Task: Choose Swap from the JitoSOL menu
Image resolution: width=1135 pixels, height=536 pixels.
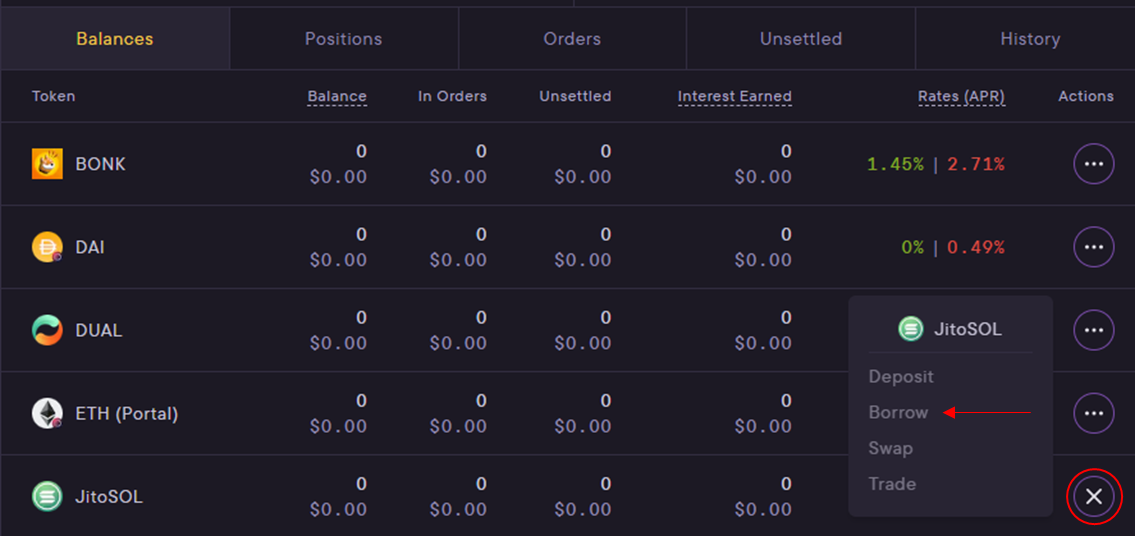Action: click(x=890, y=448)
